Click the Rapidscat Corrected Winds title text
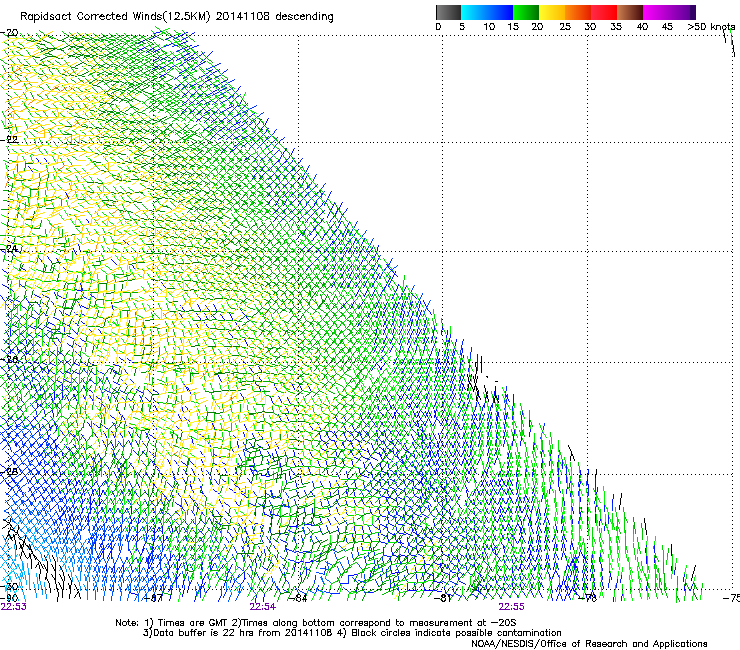This screenshot has height=650, width=740. tap(177, 16)
